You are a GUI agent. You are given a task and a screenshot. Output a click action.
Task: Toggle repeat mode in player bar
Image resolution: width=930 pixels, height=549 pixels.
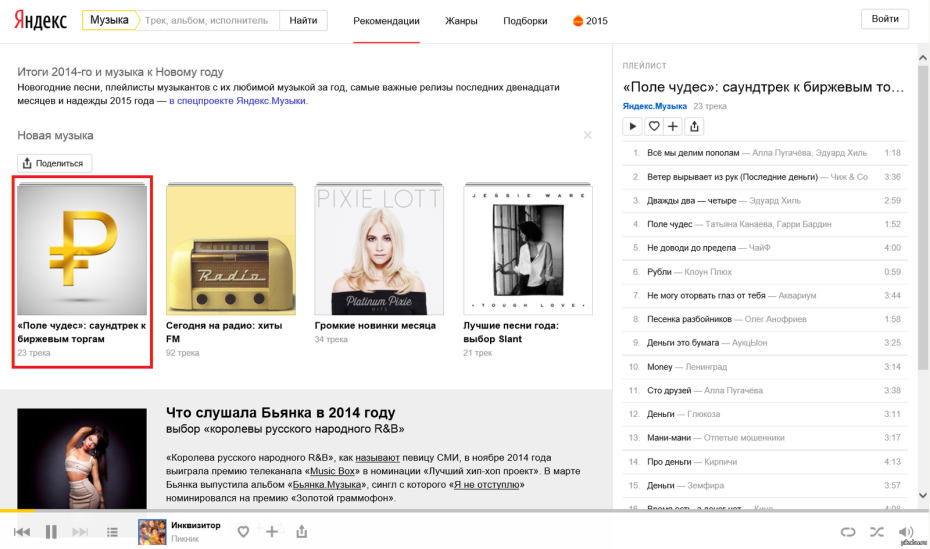pos(848,532)
